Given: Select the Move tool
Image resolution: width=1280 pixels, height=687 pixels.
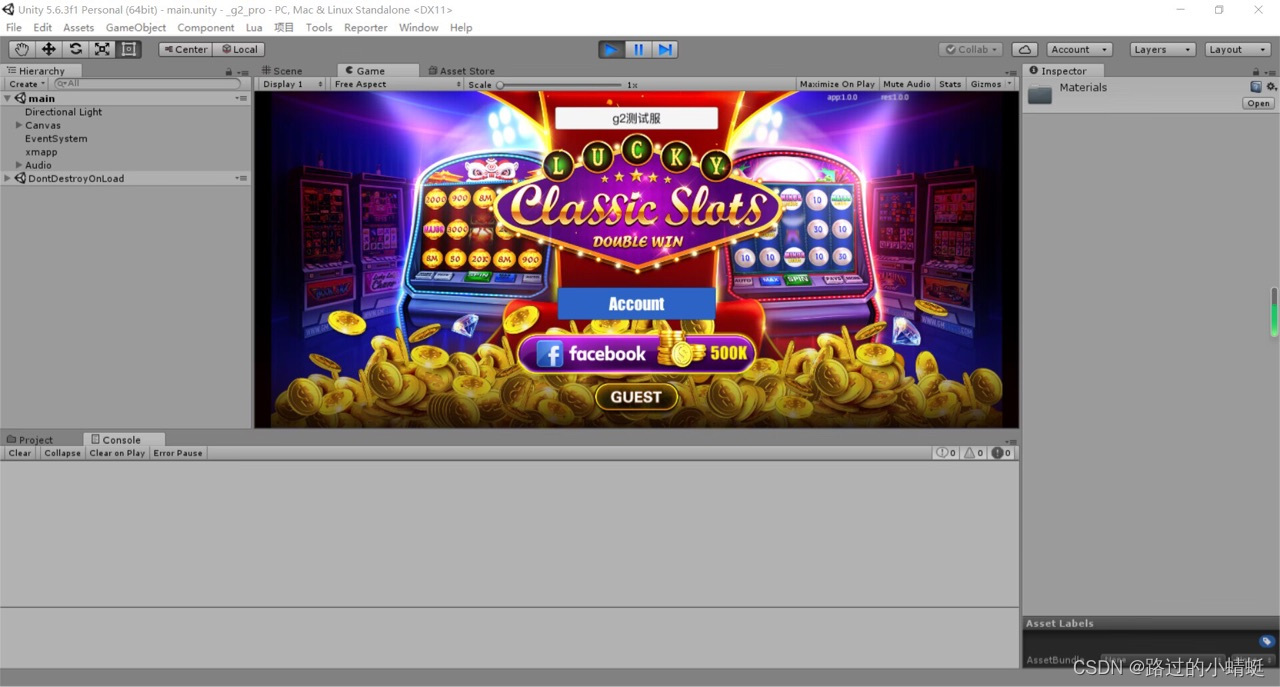Looking at the screenshot, I should 48,49.
